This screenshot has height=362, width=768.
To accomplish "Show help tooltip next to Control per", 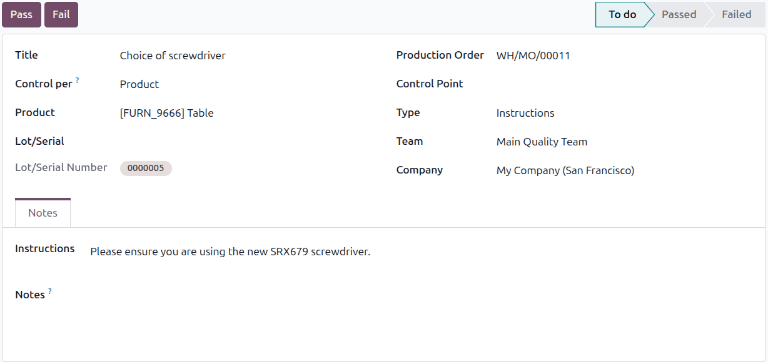I will pyautogui.click(x=77, y=80).
